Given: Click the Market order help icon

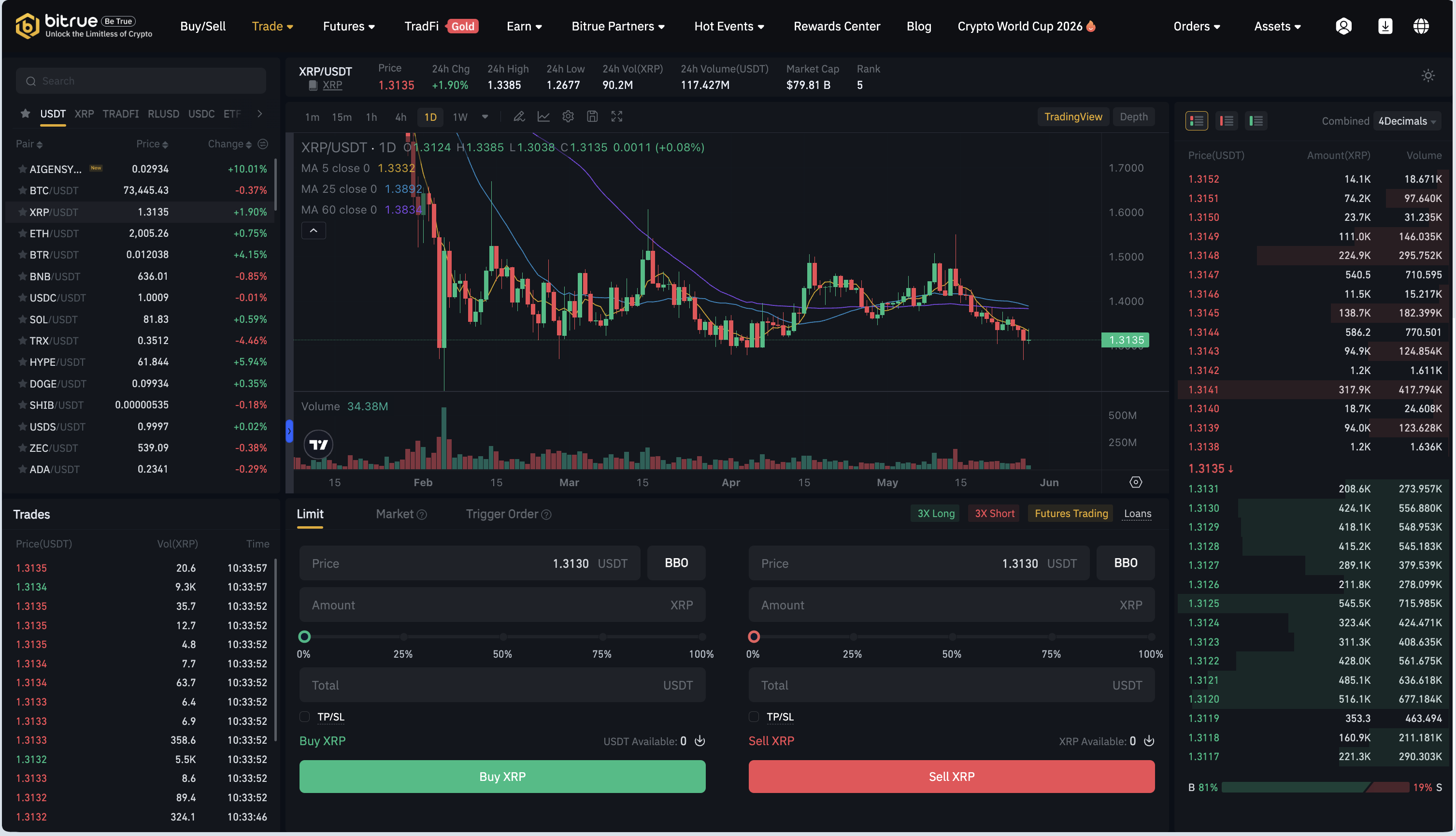Looking at the screenshot, I should click(422, 515).
